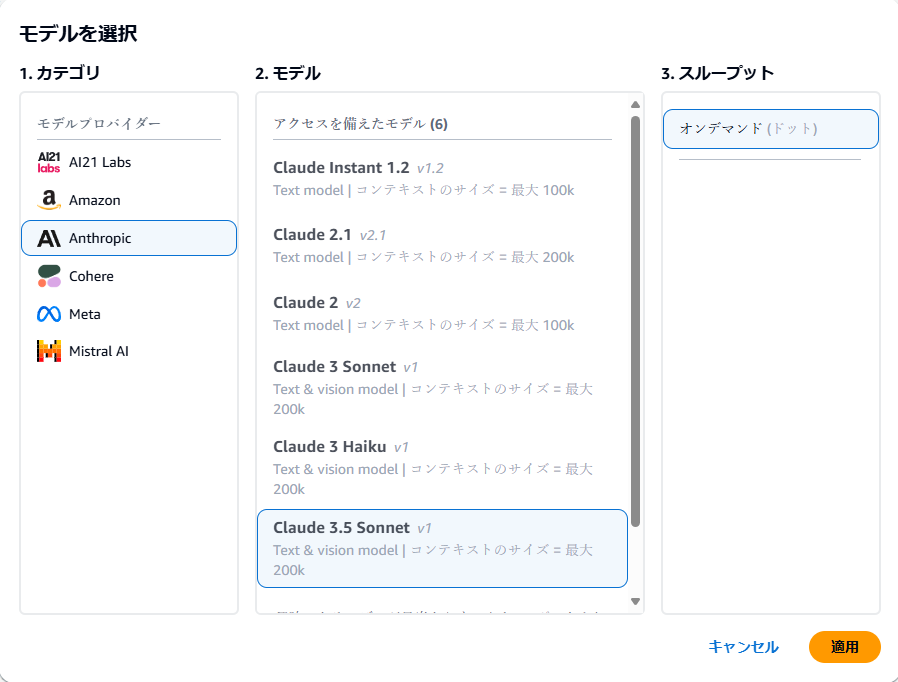
Task: Choose the Claude 2.1 model option
Action: (442, 245)
